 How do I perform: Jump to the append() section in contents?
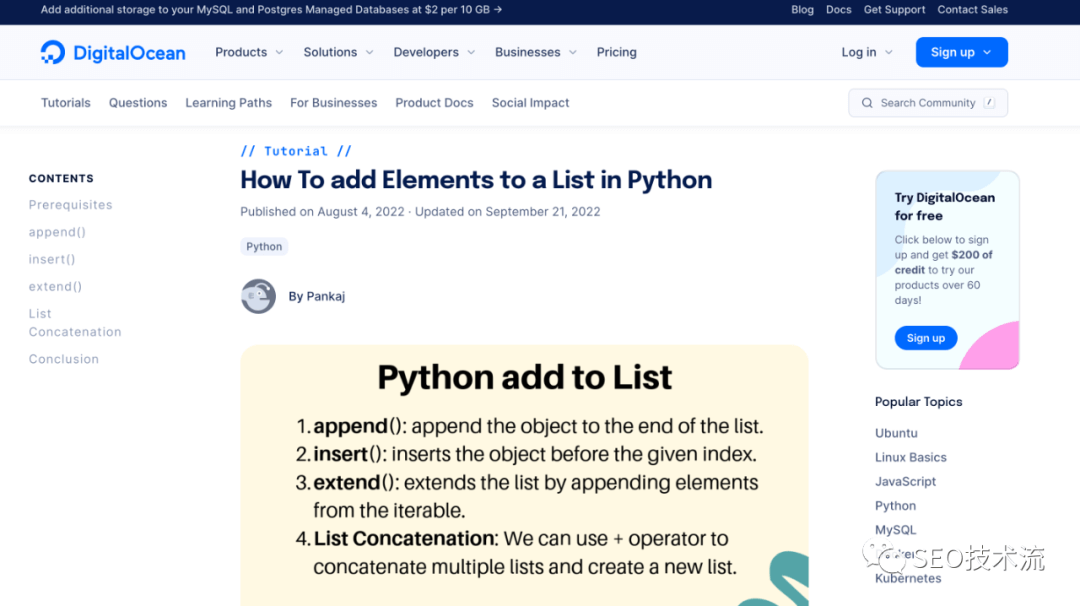tap(57, 232)
